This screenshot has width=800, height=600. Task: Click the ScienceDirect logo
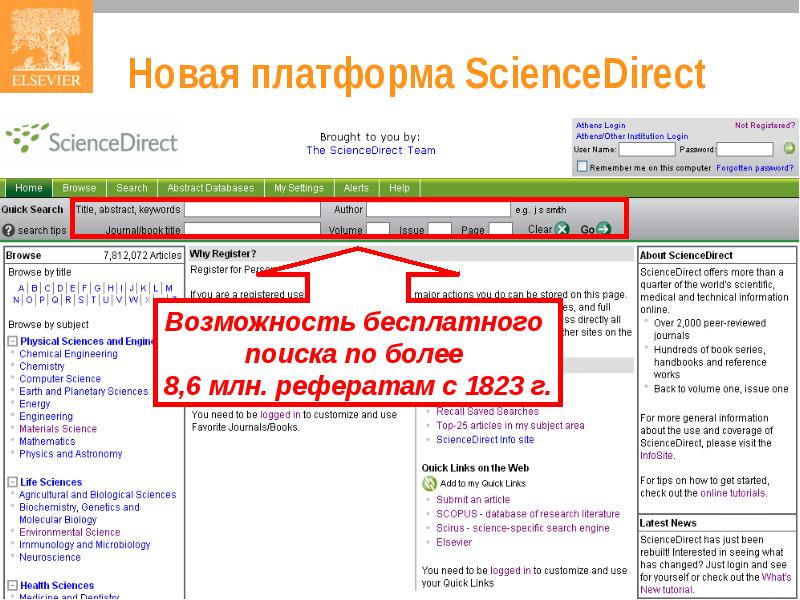click(91, 141)
